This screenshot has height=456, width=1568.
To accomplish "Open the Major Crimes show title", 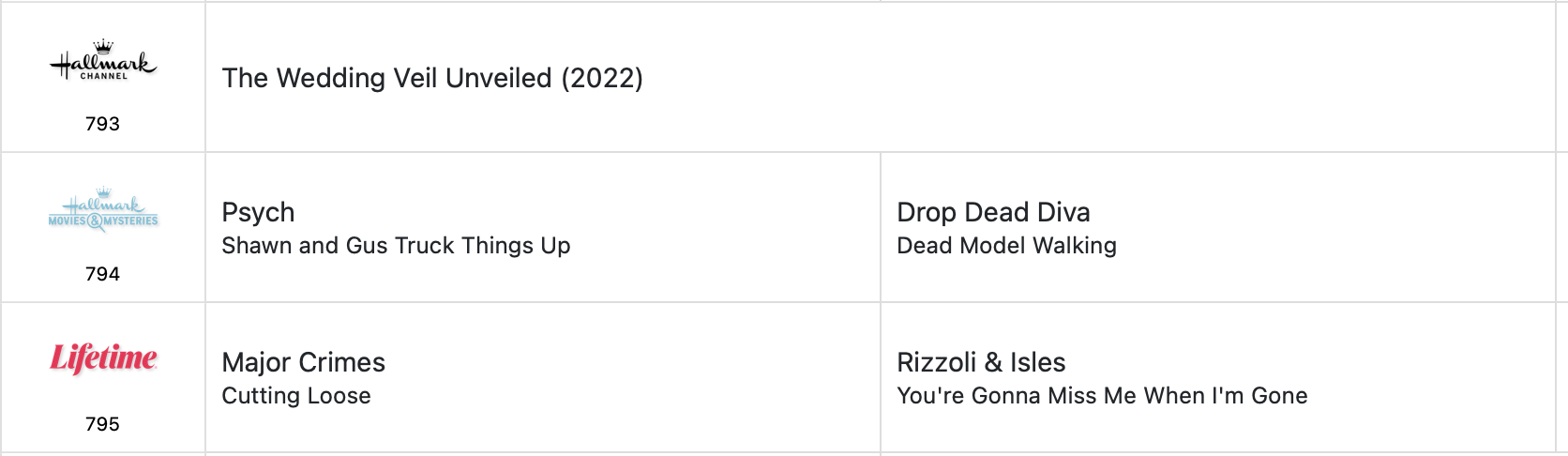I will coord(303,362).
